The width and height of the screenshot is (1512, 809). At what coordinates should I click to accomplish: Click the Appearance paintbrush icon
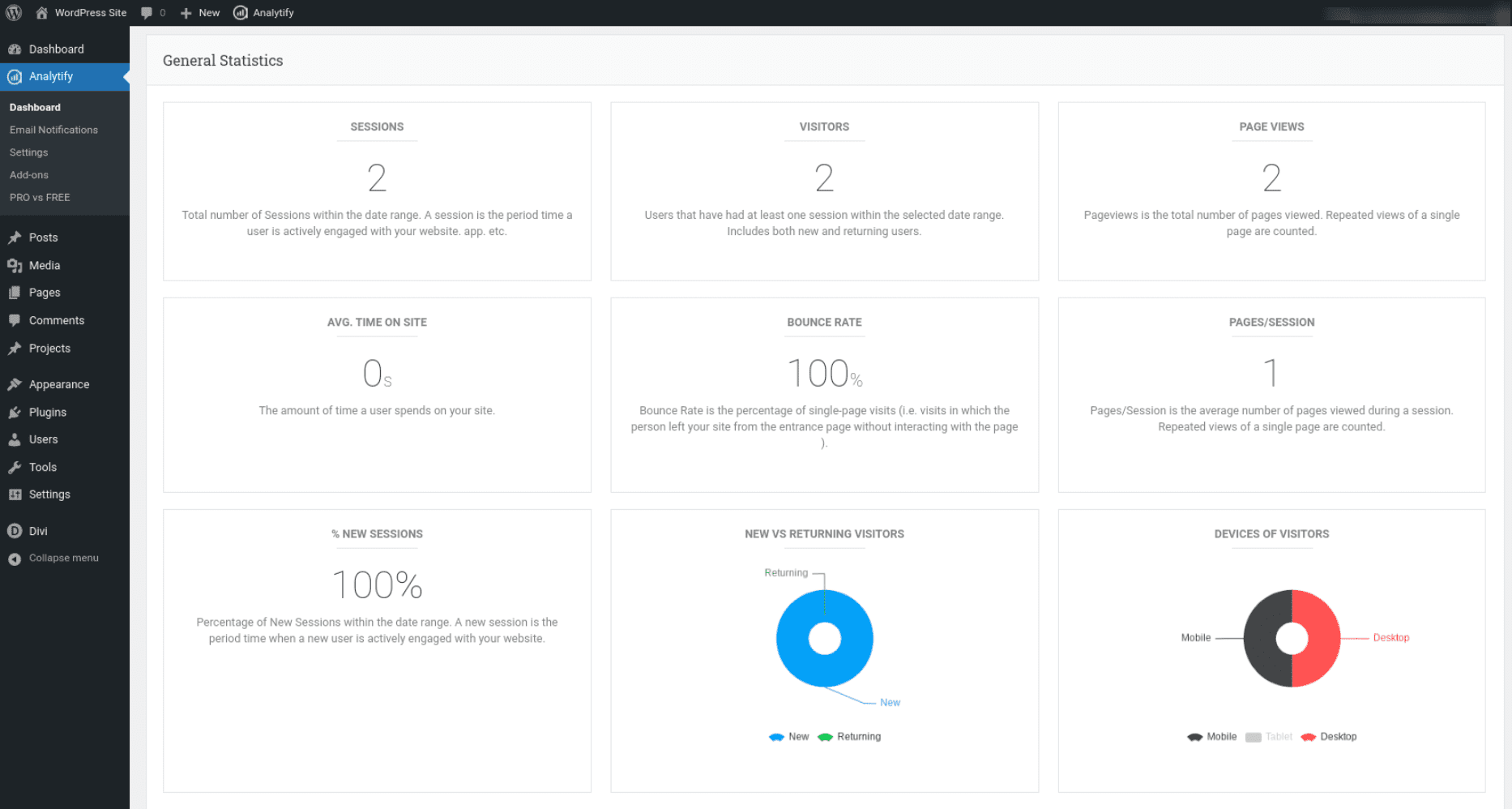15,384
